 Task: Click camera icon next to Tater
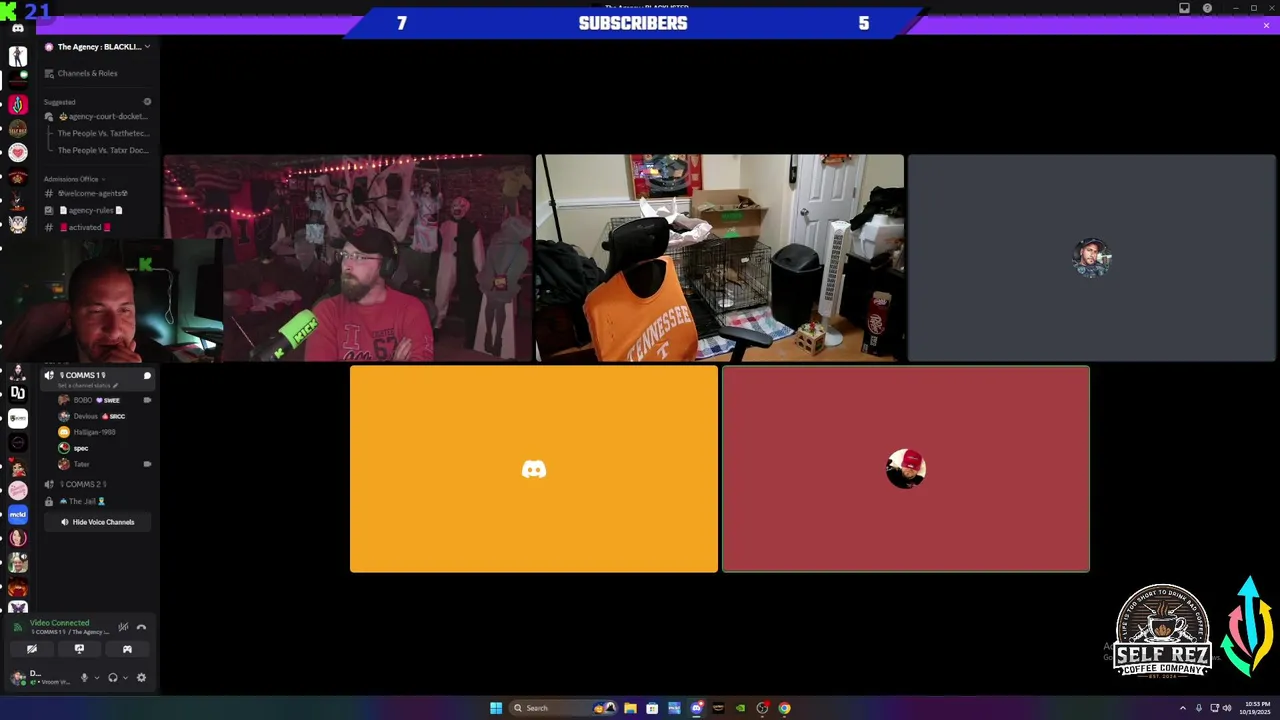[147, 464]
